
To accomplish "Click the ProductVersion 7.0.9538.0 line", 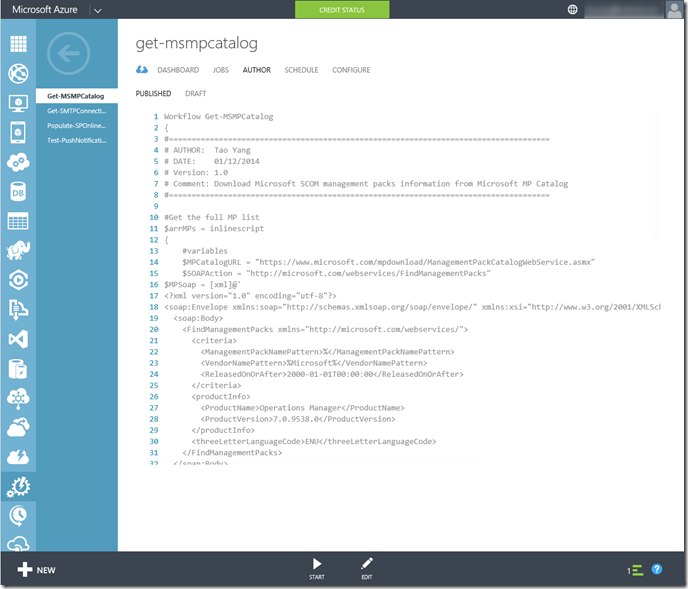I will (298, 419).
